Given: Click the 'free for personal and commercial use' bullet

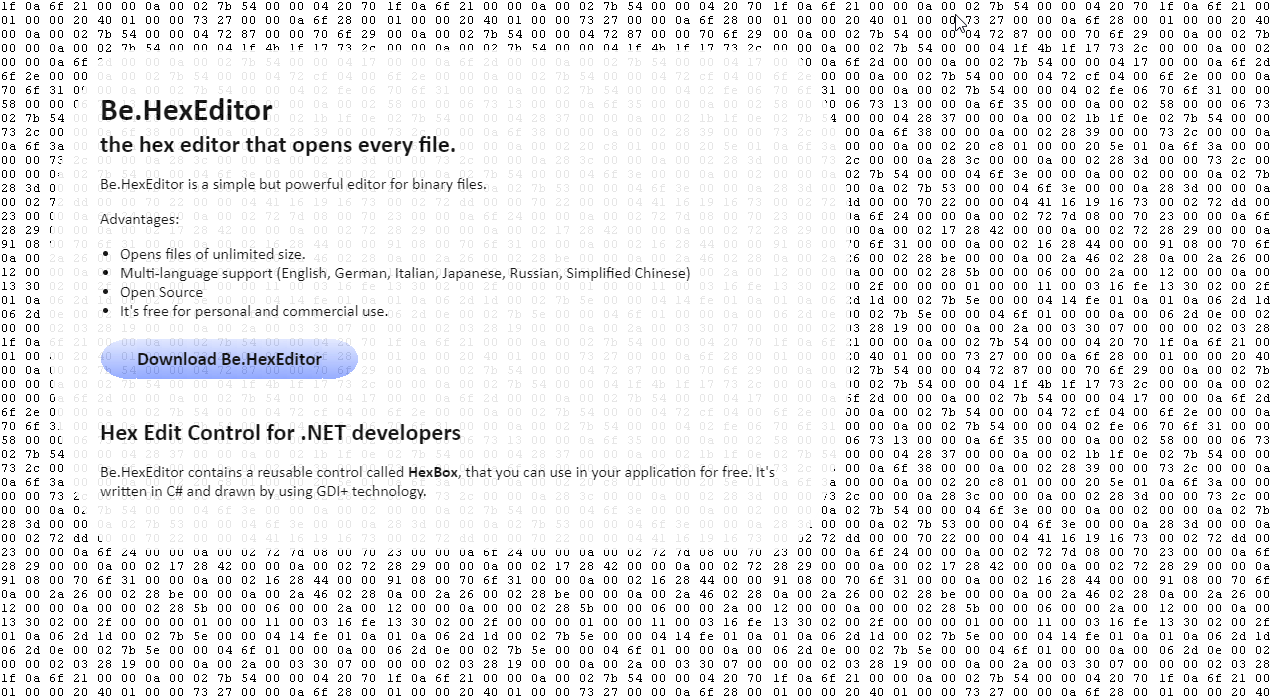Looking at the screenshot, I should point(254,311).
